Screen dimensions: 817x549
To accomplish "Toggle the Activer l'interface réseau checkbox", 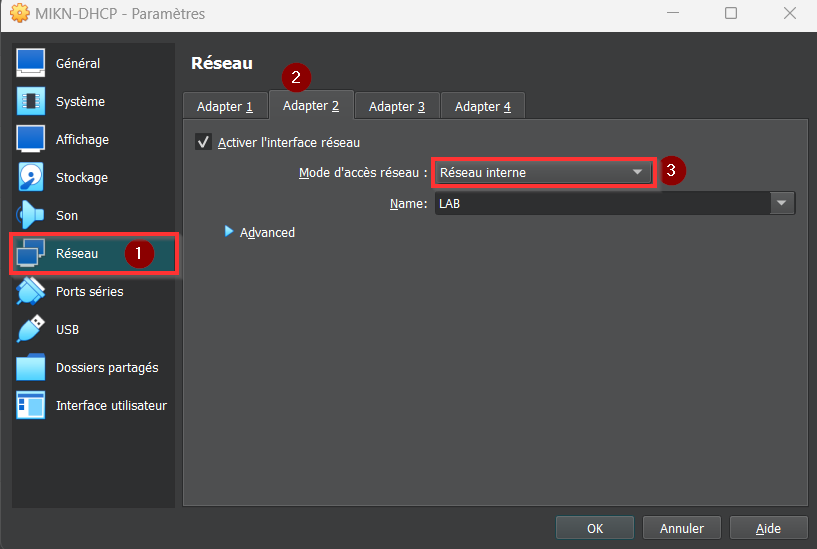I will 203,142.
